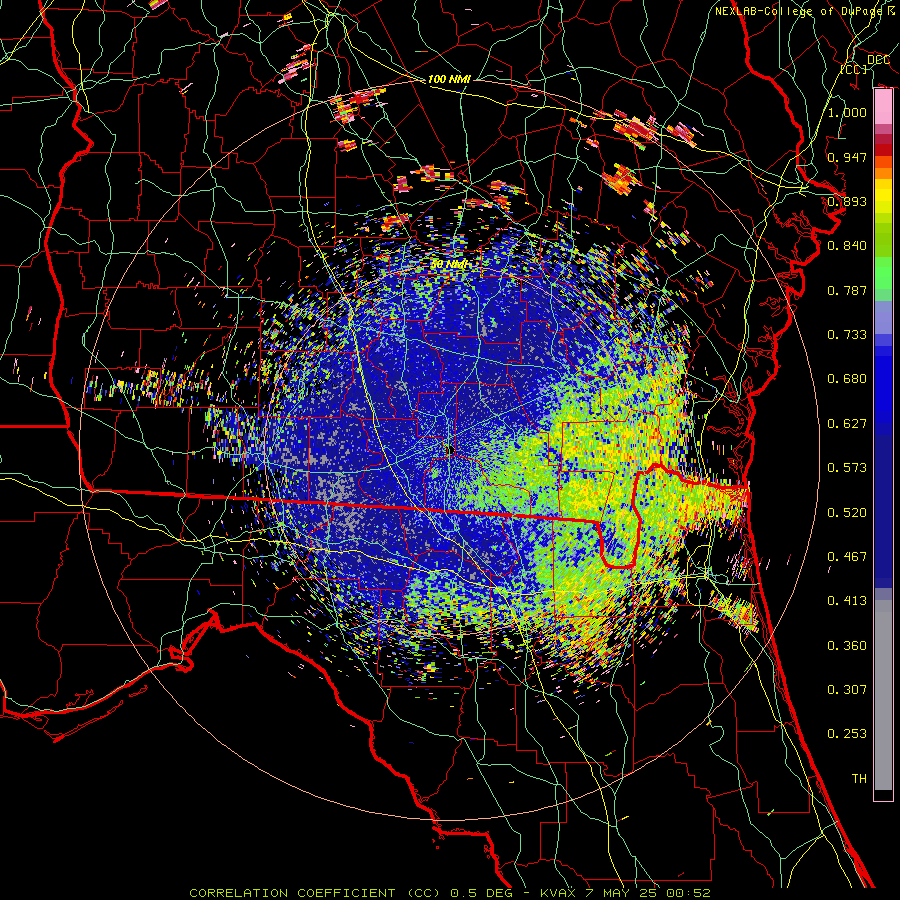900x900 pixels.
Task: Click the NEXLAB-College of DuPage credit text
Action: 804,11
